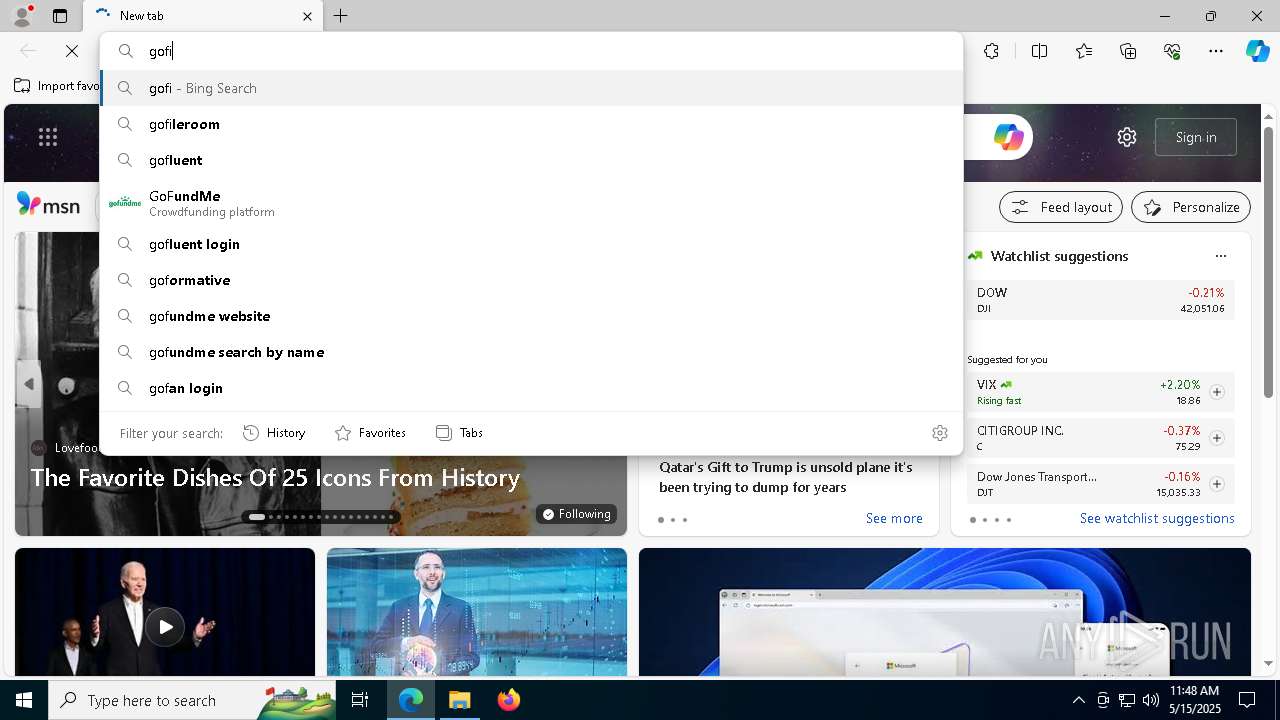Select the 'gofileroom' suggestion
The width and height of the screenshot is (1280, 720).
531,124
